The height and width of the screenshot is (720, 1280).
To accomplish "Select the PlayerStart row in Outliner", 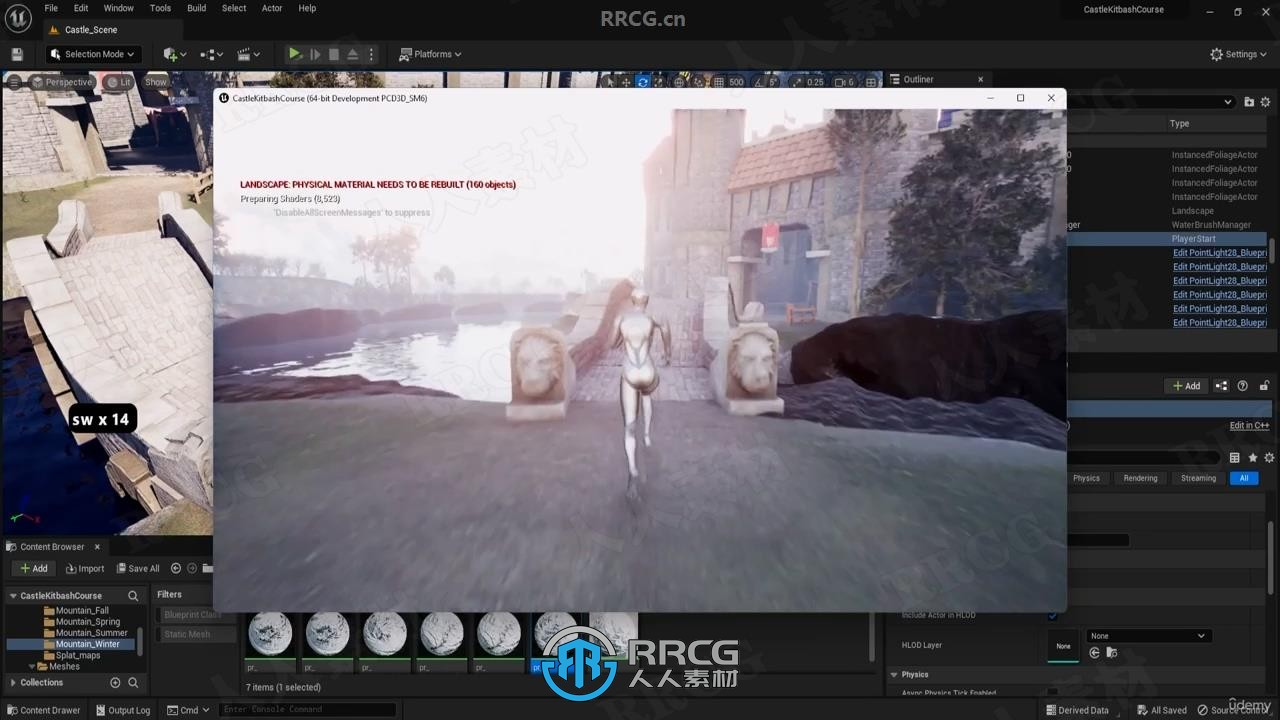I will tap(1168, 239).
